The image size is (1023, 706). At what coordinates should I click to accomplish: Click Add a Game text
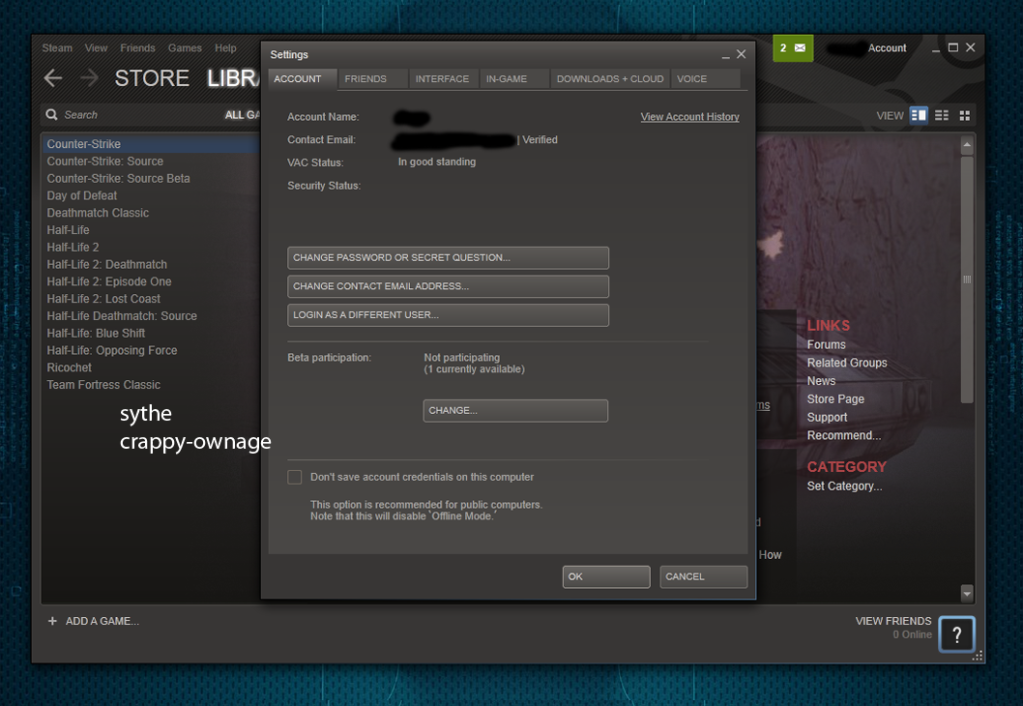[x=102, y=621]
